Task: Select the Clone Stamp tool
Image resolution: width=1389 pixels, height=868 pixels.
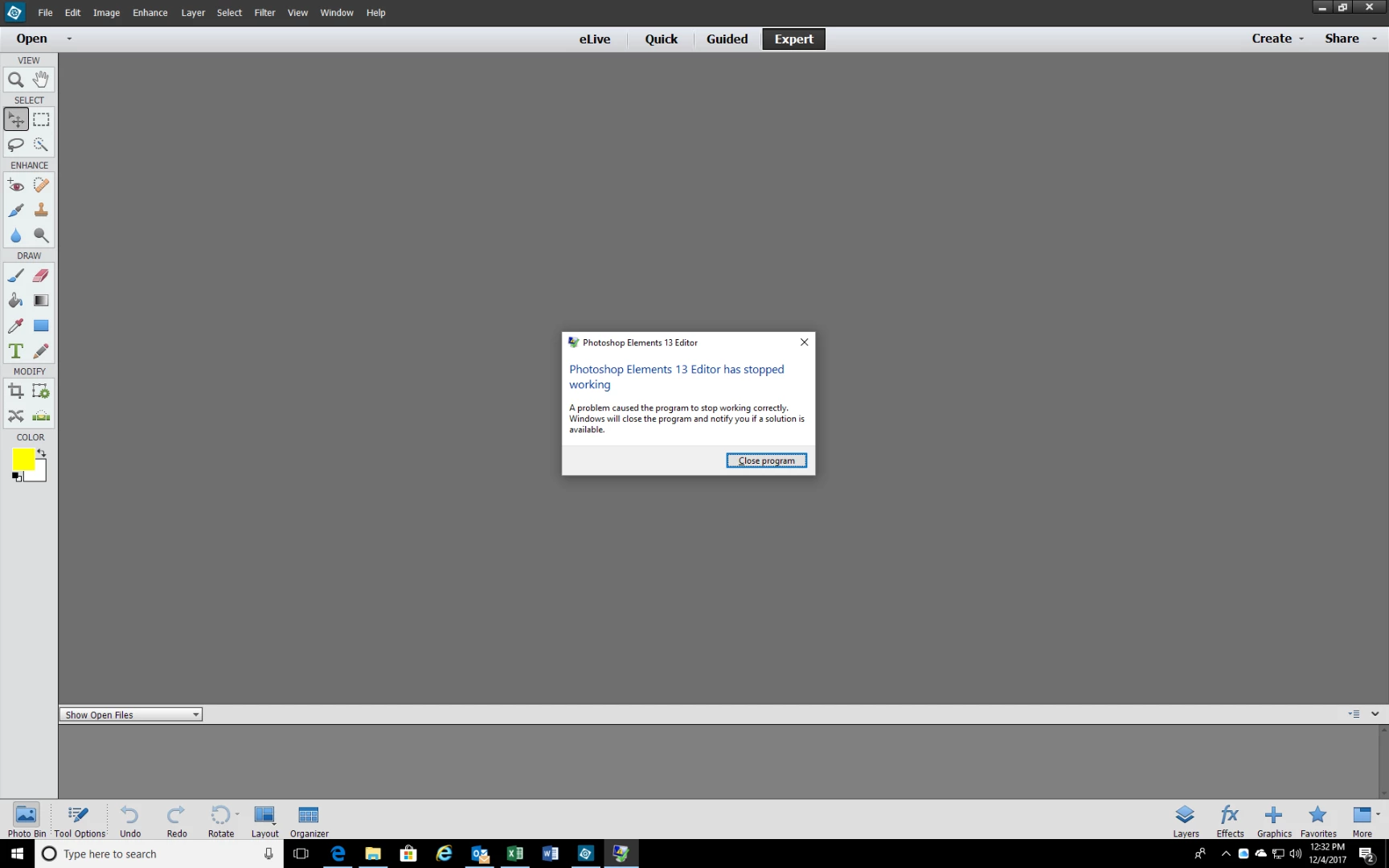Action: (x=41, y=210)
